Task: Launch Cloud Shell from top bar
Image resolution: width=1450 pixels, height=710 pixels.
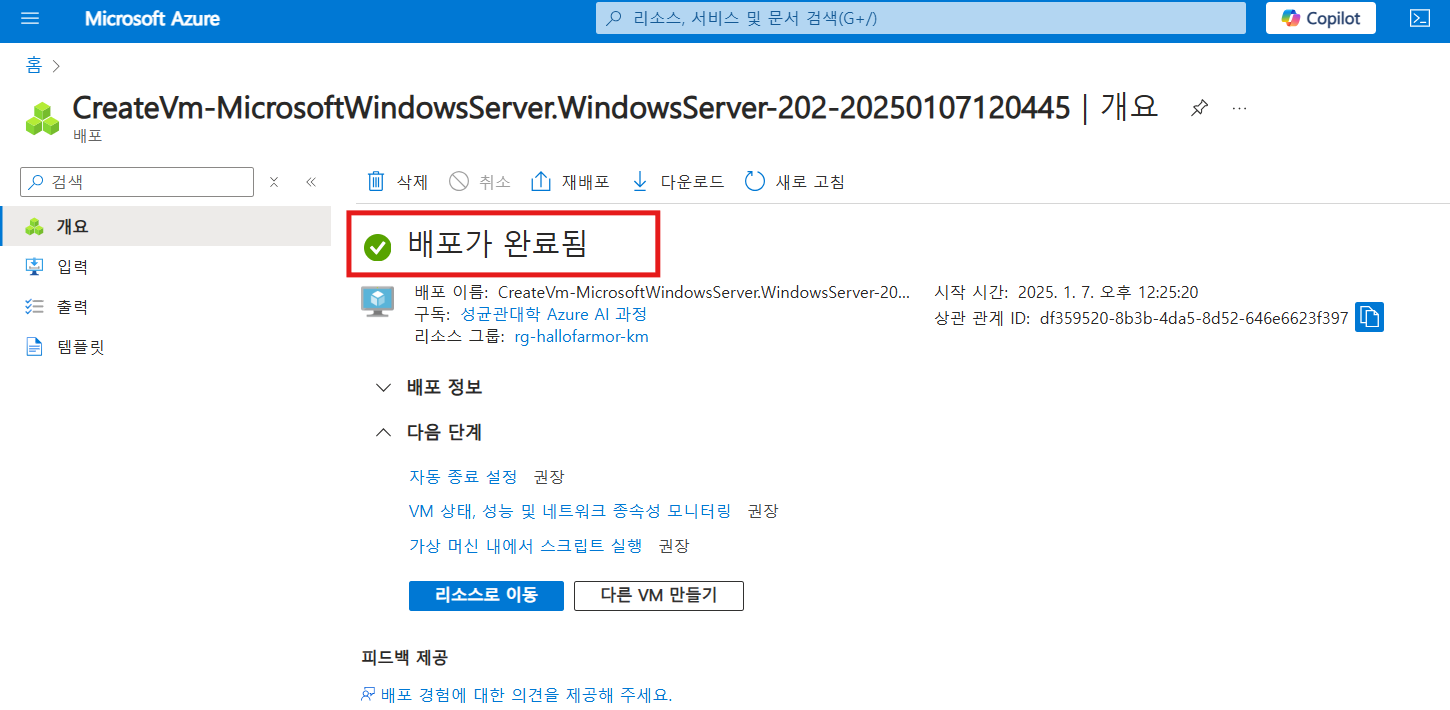Action: pyautogui.click(x=1418, y=18)
